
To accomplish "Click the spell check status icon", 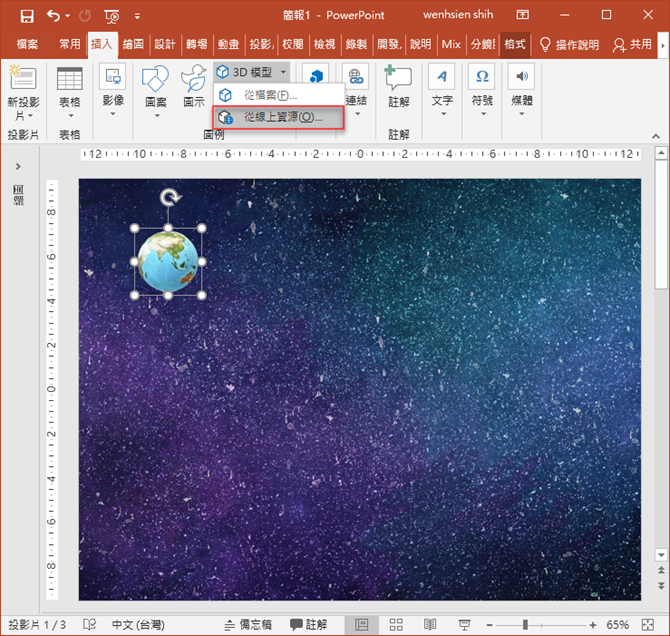I will tap(89, 625).
